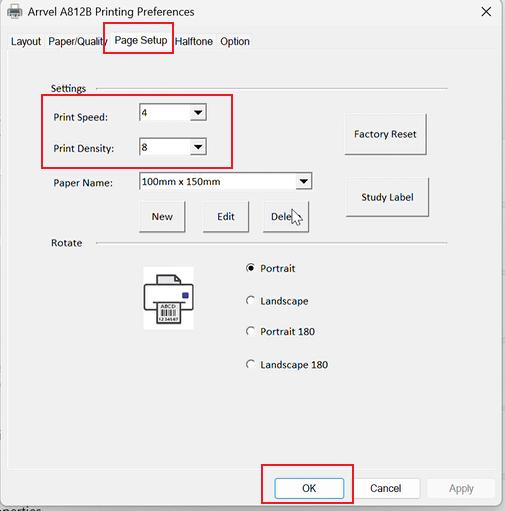Image resolution: width=505 pixels, height=511 pixels.
Task: Click the printer orientation preview image
Action: tap(168, 298)
